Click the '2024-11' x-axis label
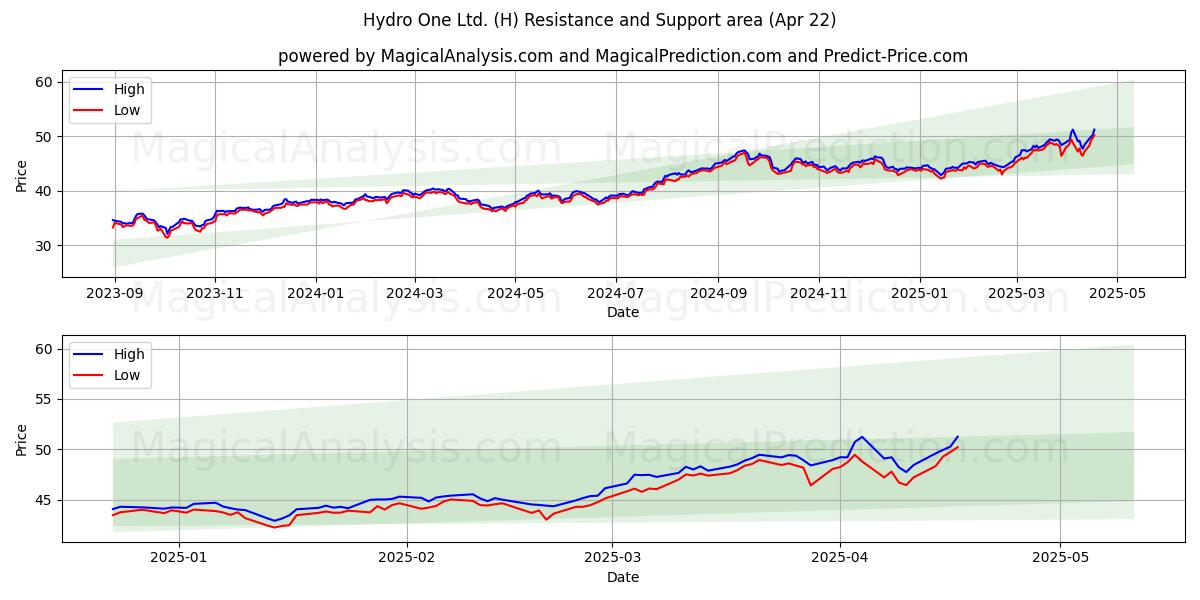Image resolution: width=1200 pixels, height=600 pixels. tap(818, 294)
